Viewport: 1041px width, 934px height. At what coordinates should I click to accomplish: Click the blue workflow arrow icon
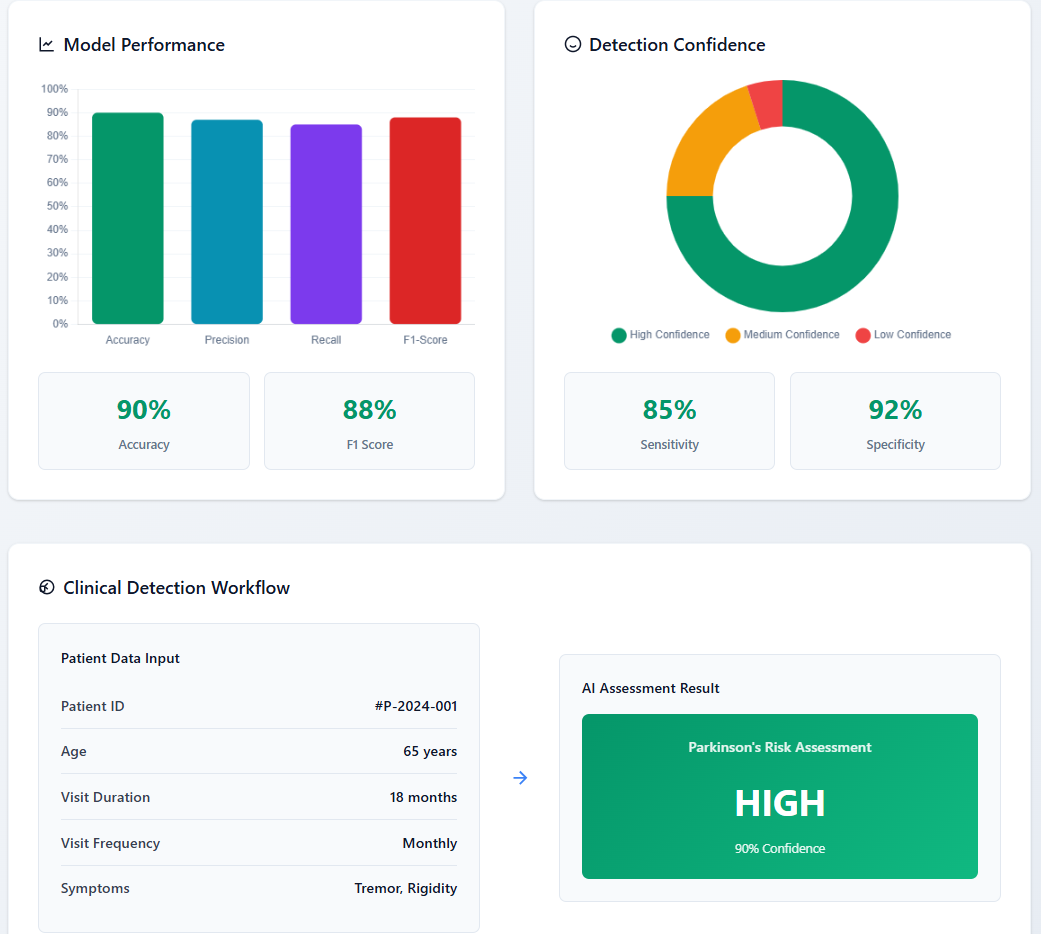point(520,778)
